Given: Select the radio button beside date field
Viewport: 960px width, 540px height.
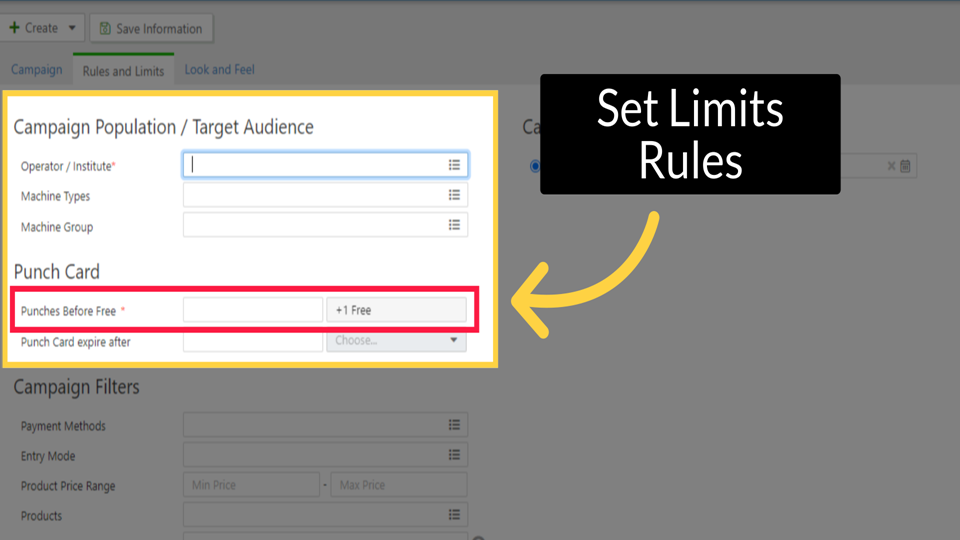Looking at the screenshot, I should 535,166.
